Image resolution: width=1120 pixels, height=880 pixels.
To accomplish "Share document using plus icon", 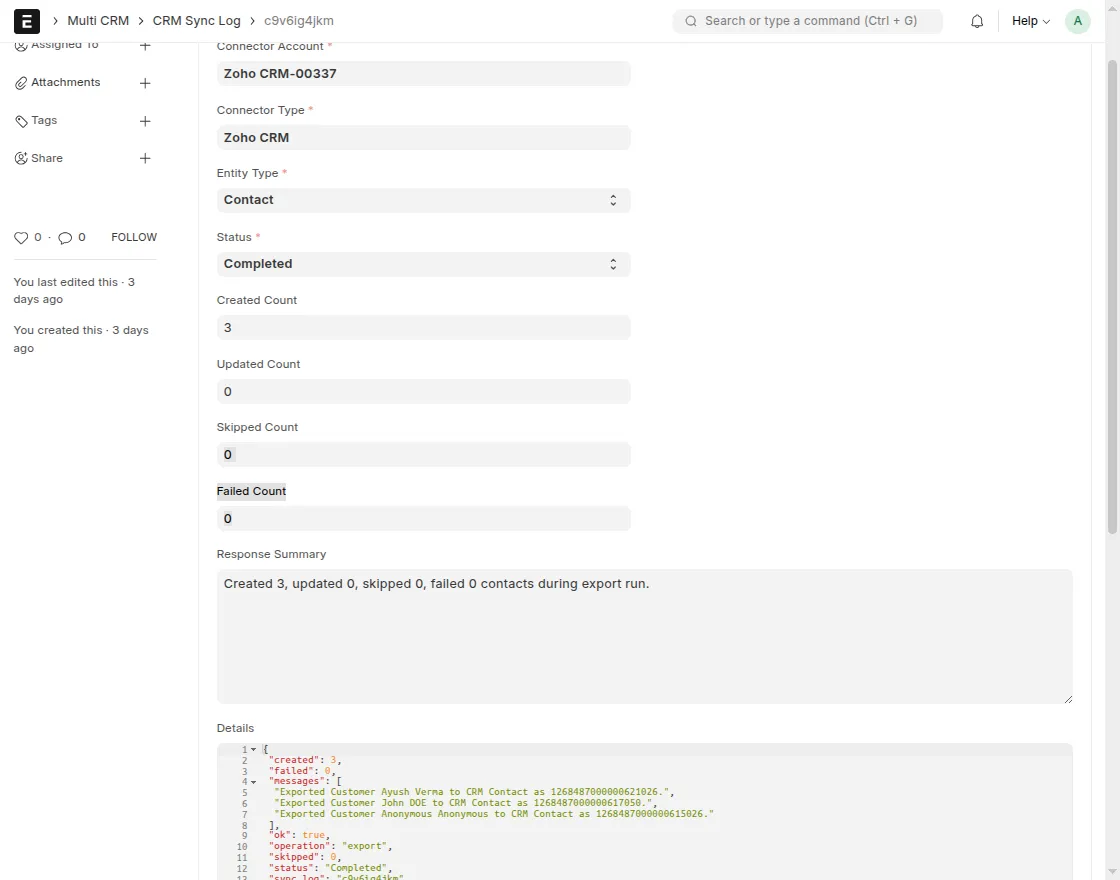I will click(145, 159).
